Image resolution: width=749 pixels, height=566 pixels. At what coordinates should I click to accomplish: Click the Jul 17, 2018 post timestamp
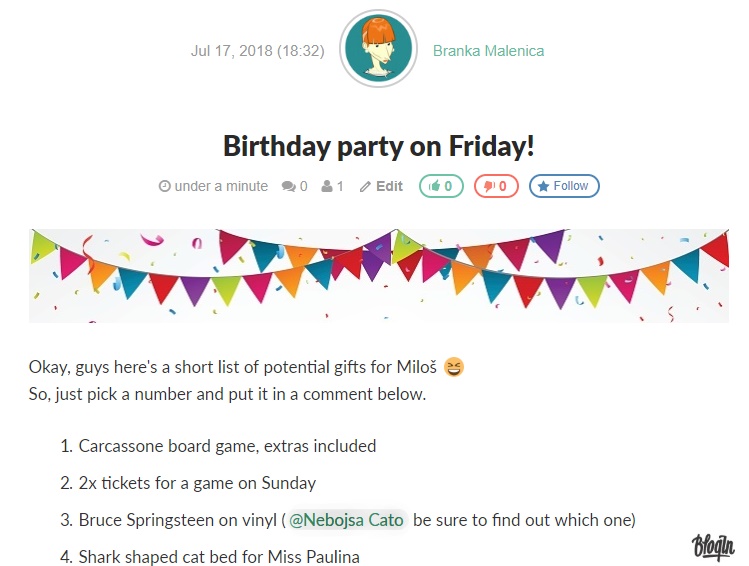tap(257, 51)
